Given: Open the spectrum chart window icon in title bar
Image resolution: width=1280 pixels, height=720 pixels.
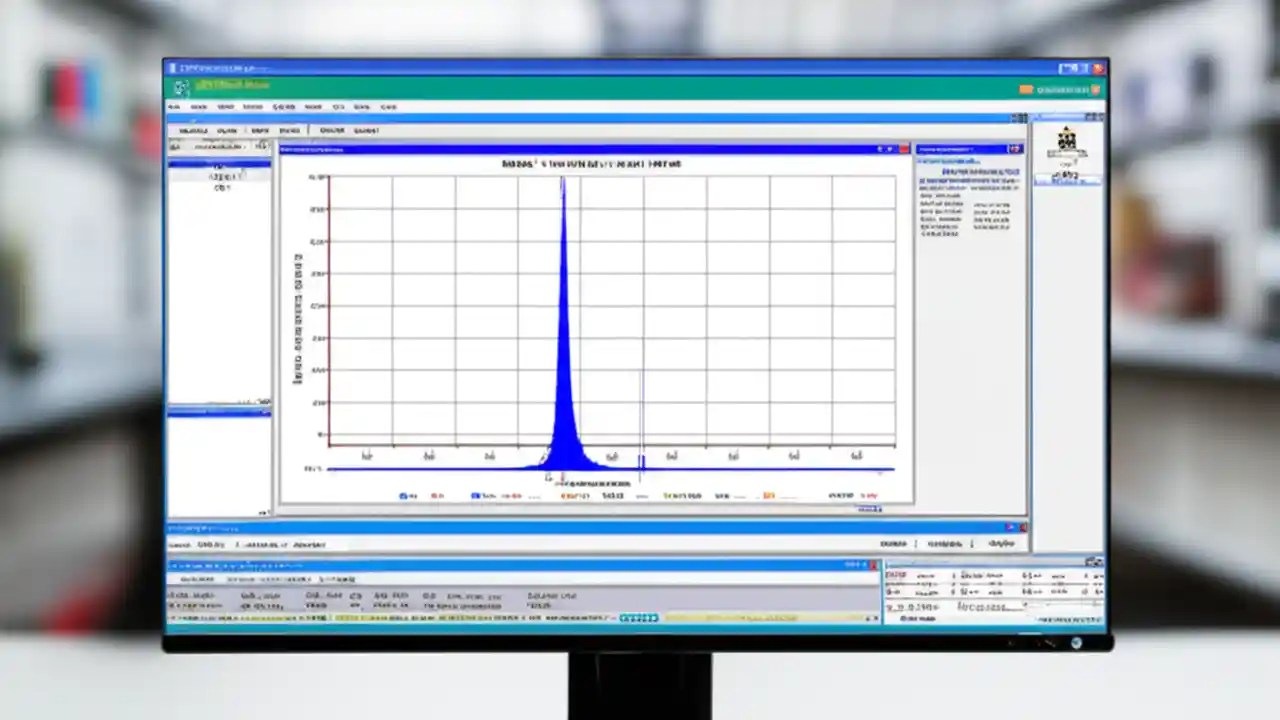Looking at the screenshot, I should (x=286, y=150).
